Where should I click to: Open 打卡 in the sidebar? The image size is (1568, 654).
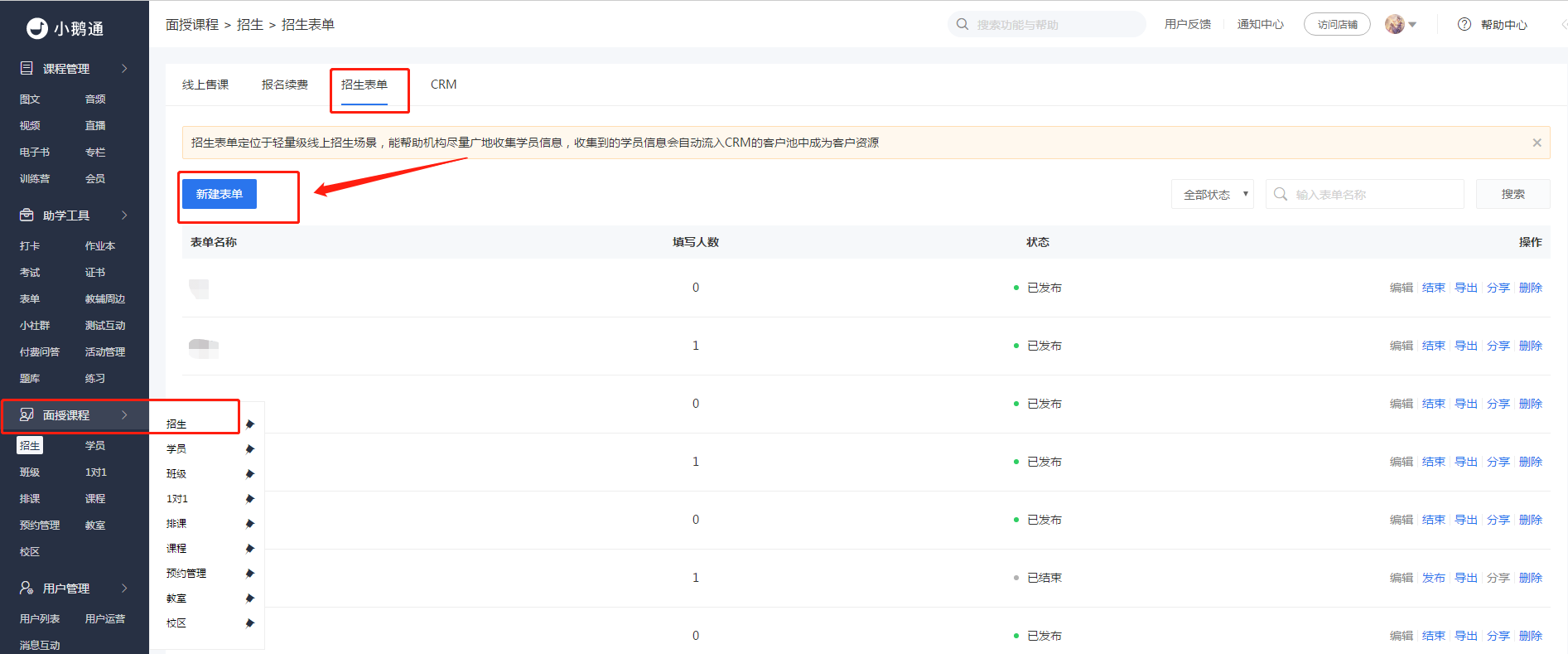pos(30,246)
